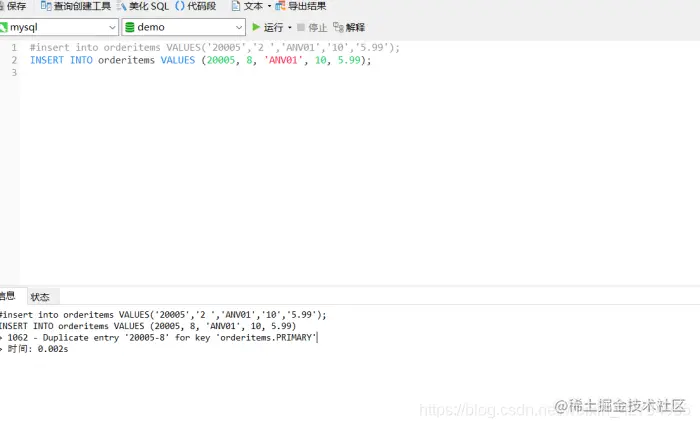Click the #insert line in message output

click(163, 315)
